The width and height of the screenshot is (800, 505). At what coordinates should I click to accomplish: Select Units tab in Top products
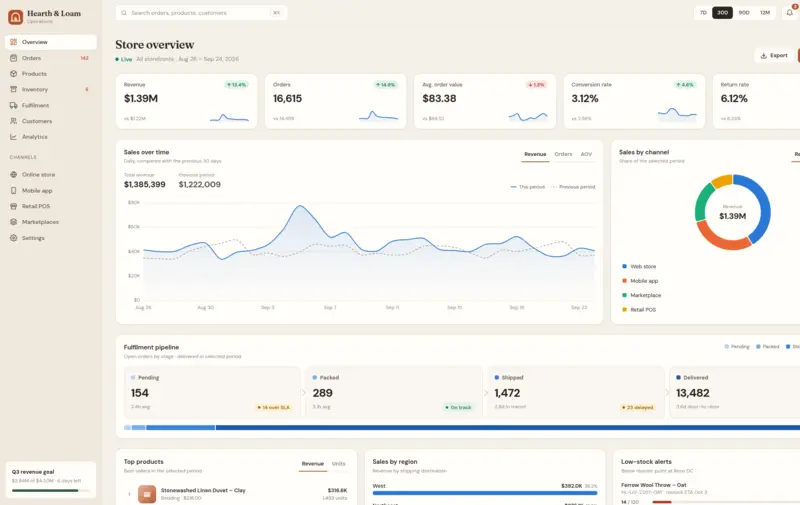click(x=339, y=464)
